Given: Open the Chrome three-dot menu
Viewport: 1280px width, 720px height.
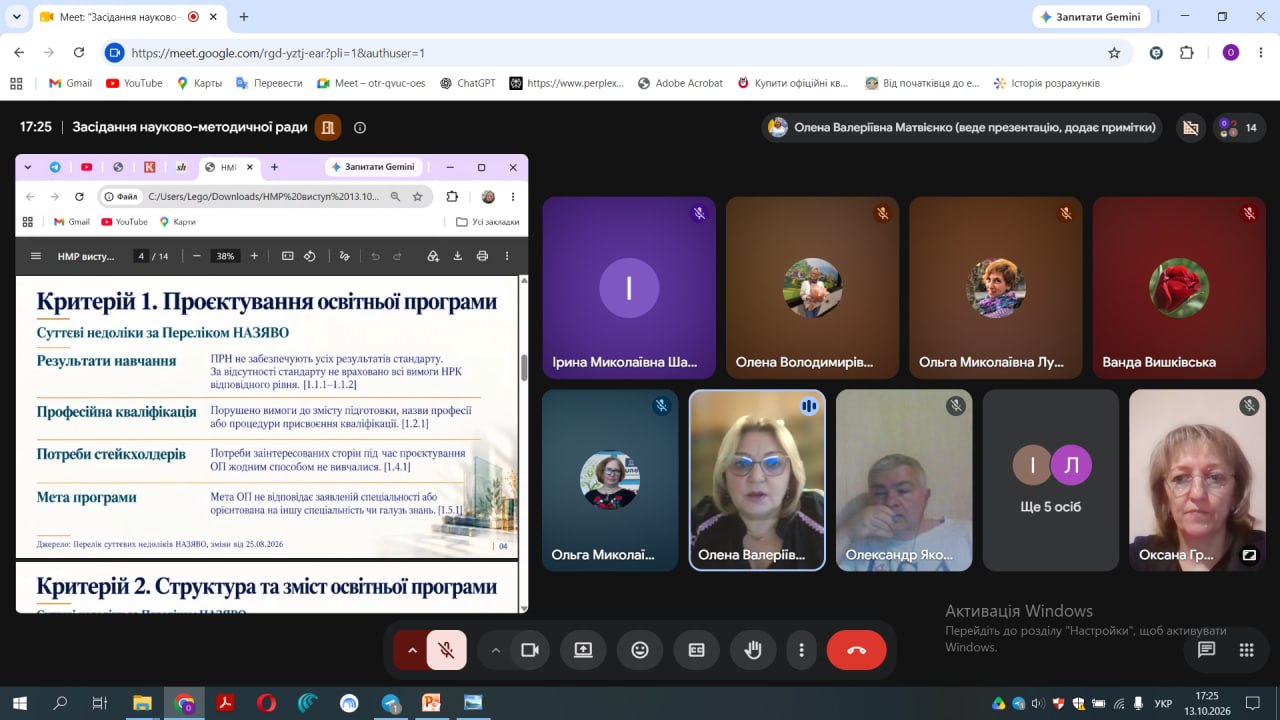Looking at the screenshot, I should [1261, 53].
